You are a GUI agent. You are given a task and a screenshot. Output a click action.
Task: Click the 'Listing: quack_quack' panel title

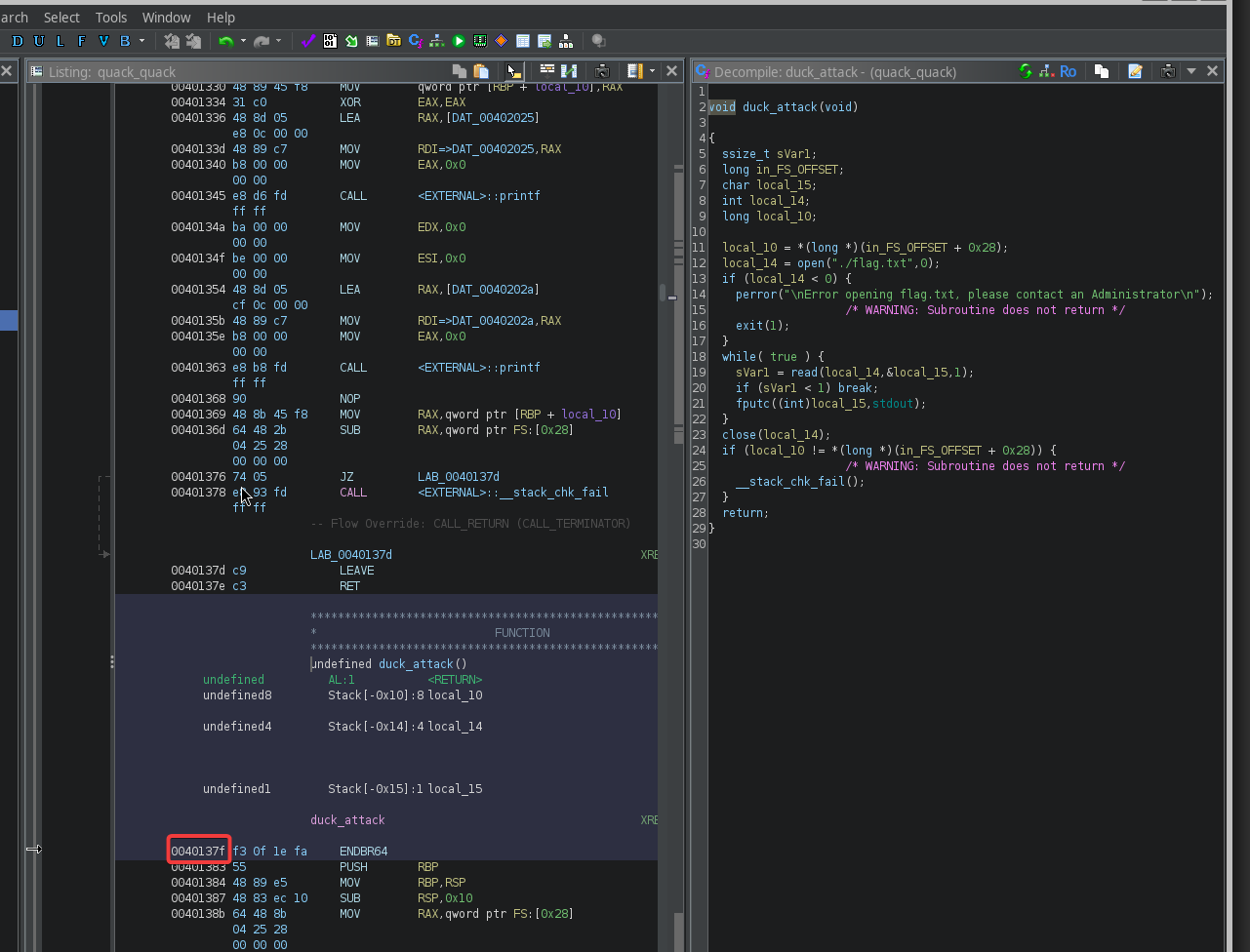(112, 71)
